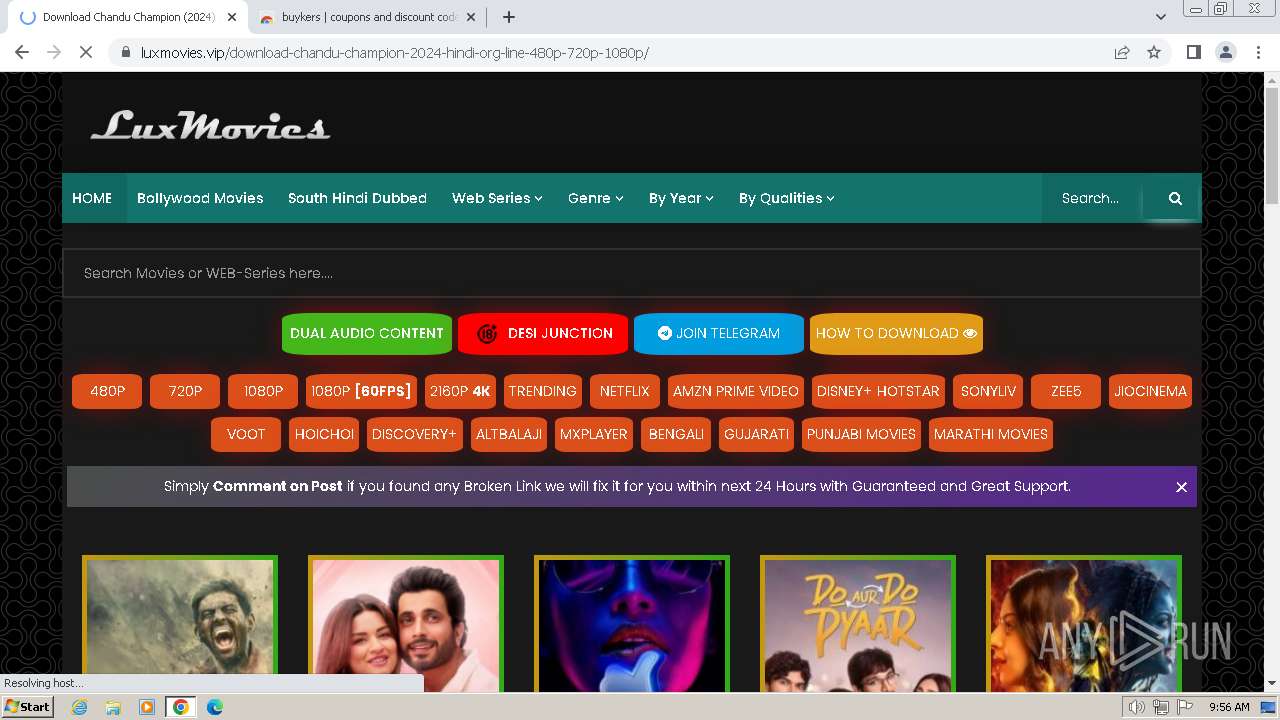The height and width of the screenshot is (720, 1280).
Task: Click the Chrome icon in the taskbar
Action: coord(181,707)
